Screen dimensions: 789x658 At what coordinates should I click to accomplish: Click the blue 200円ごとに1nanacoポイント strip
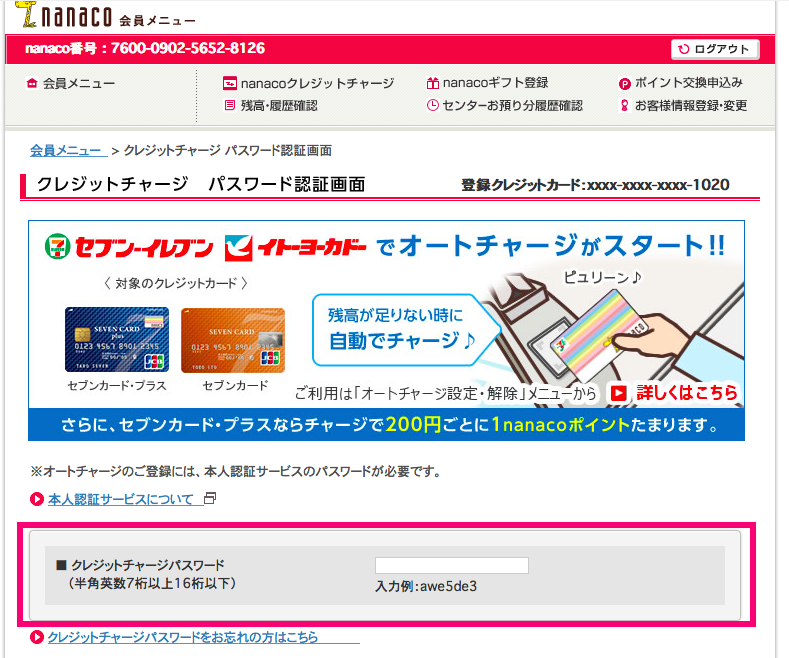386,425
